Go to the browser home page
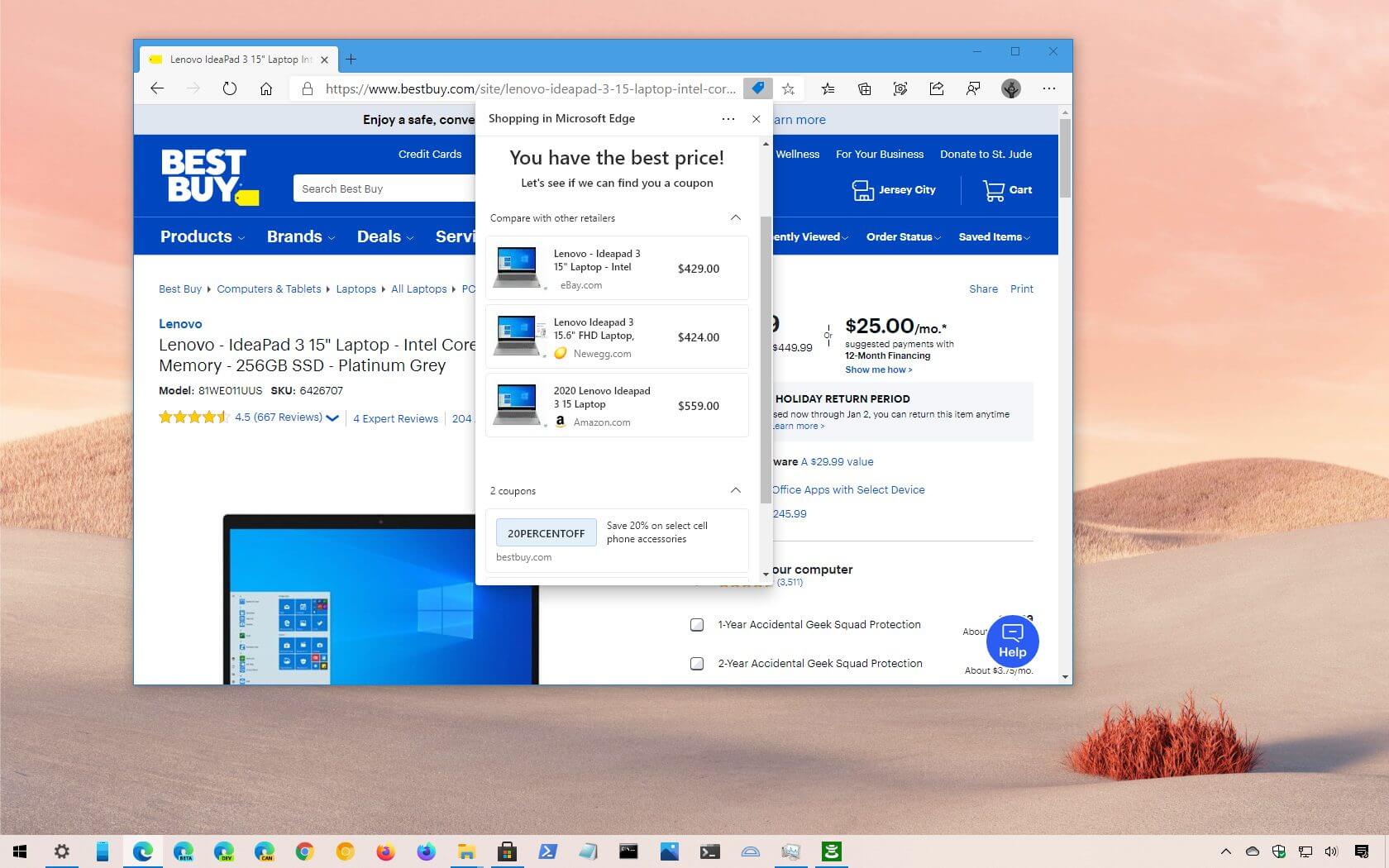The width and height of the screenshot is (1389, 868). 266,88
